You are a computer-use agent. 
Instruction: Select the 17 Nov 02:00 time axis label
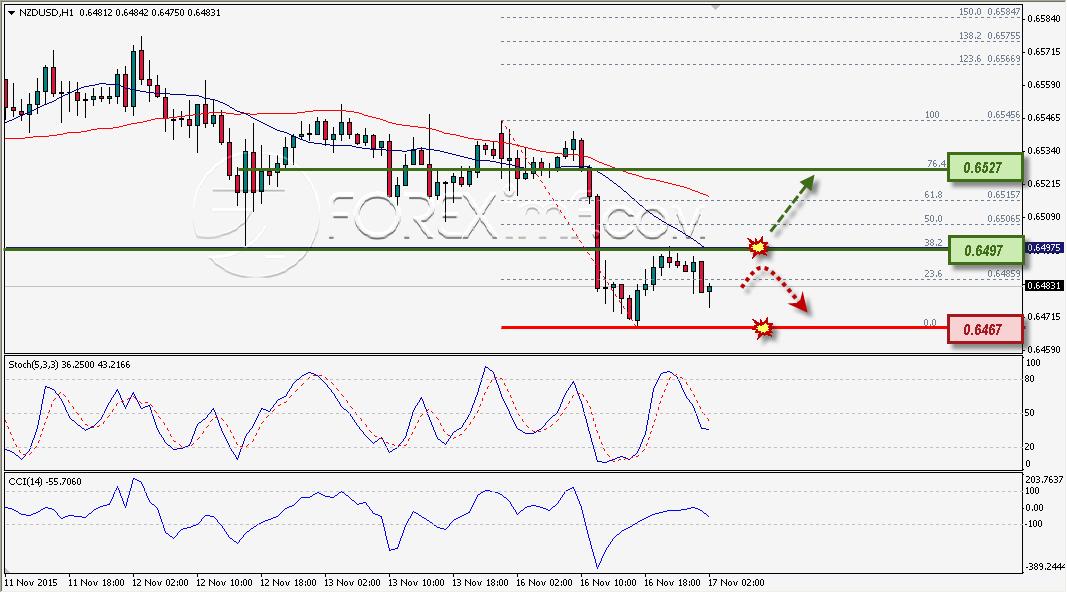coord(736,583)
